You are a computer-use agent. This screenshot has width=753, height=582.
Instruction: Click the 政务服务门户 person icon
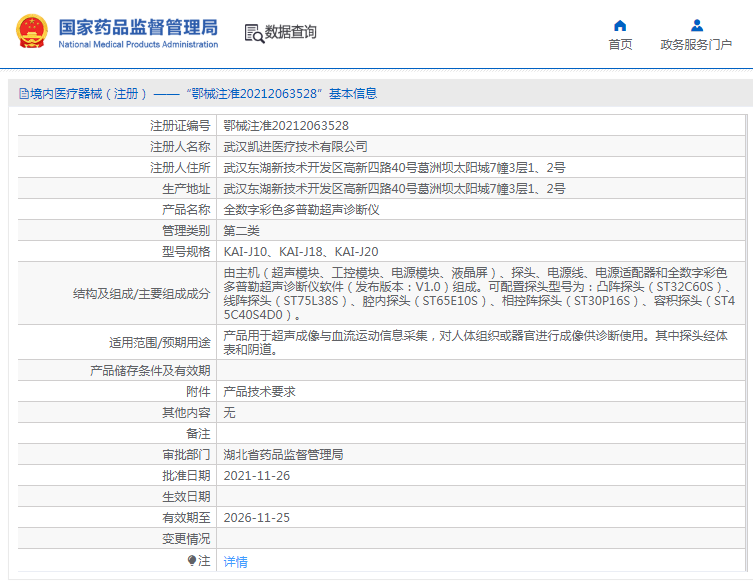click(x=697, y=25)
